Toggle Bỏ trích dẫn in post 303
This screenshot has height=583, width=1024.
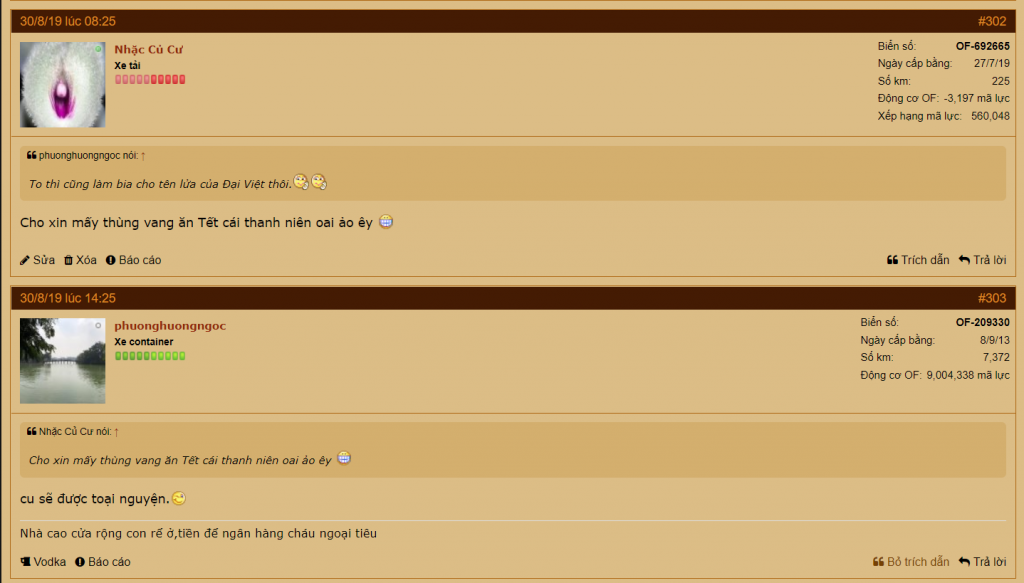pos(911,561)
